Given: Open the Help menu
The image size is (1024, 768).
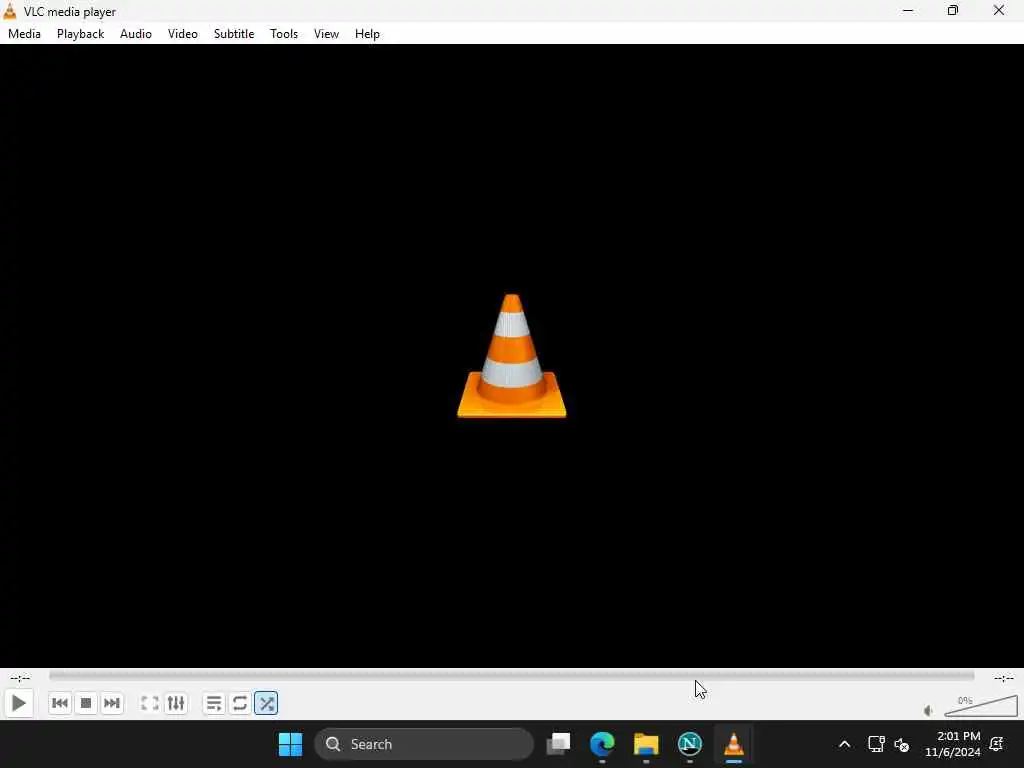Looking at the screenshot, I should 367,34.
